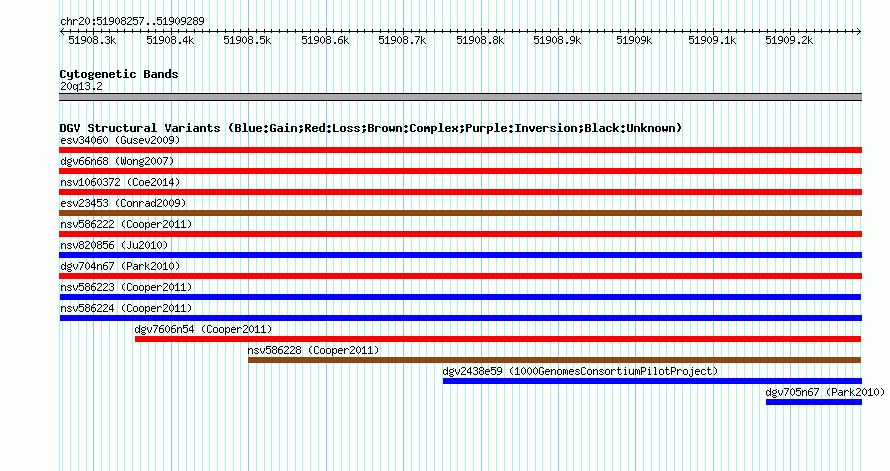890x471 pixels.
Task: Select the blue dgv2438e59 gain bar
Action: click(652, 381)
